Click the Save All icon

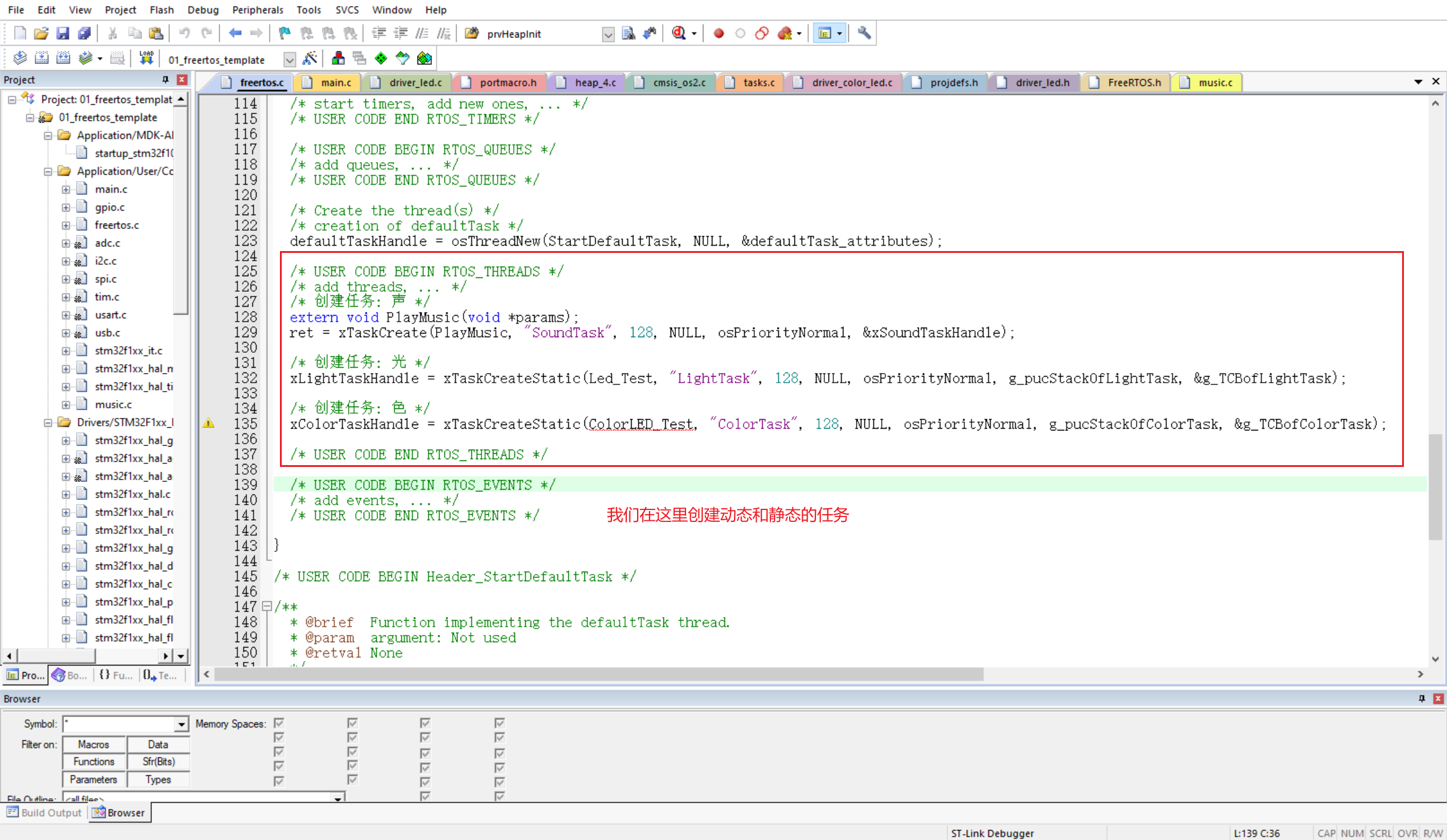pos(84,33)
